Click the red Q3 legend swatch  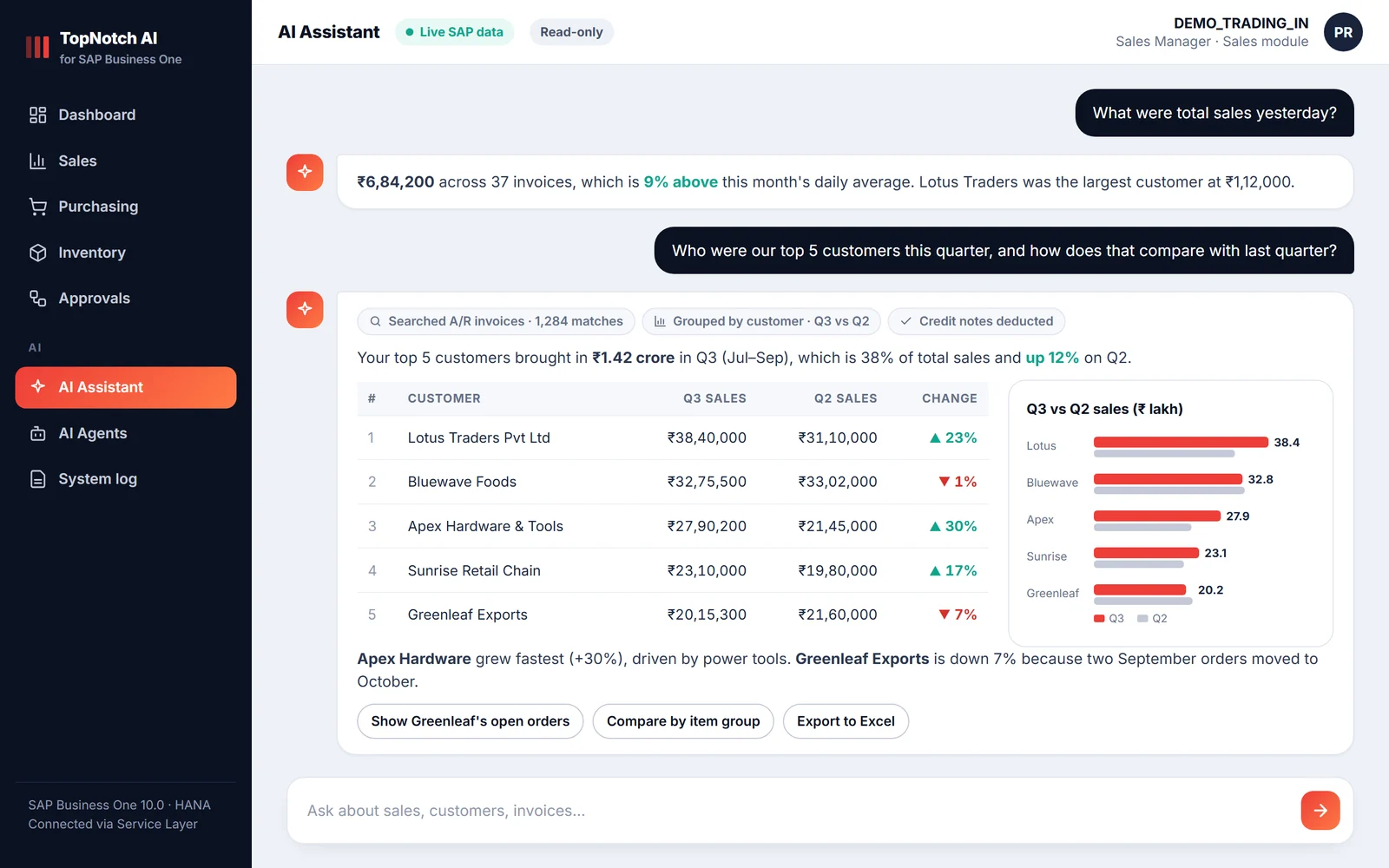(1099, 619)
